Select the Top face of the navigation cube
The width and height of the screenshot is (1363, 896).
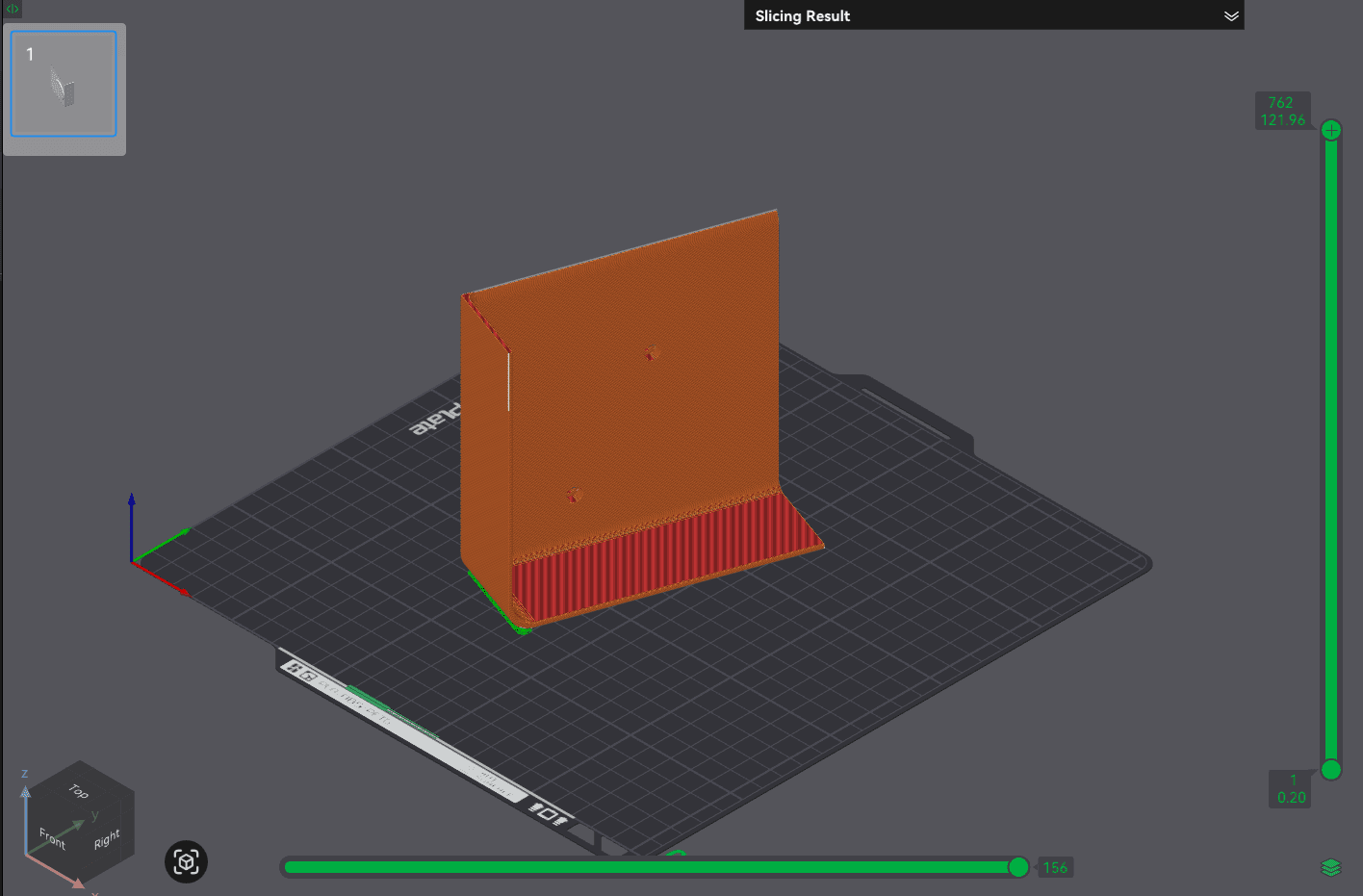click(78, 793)
